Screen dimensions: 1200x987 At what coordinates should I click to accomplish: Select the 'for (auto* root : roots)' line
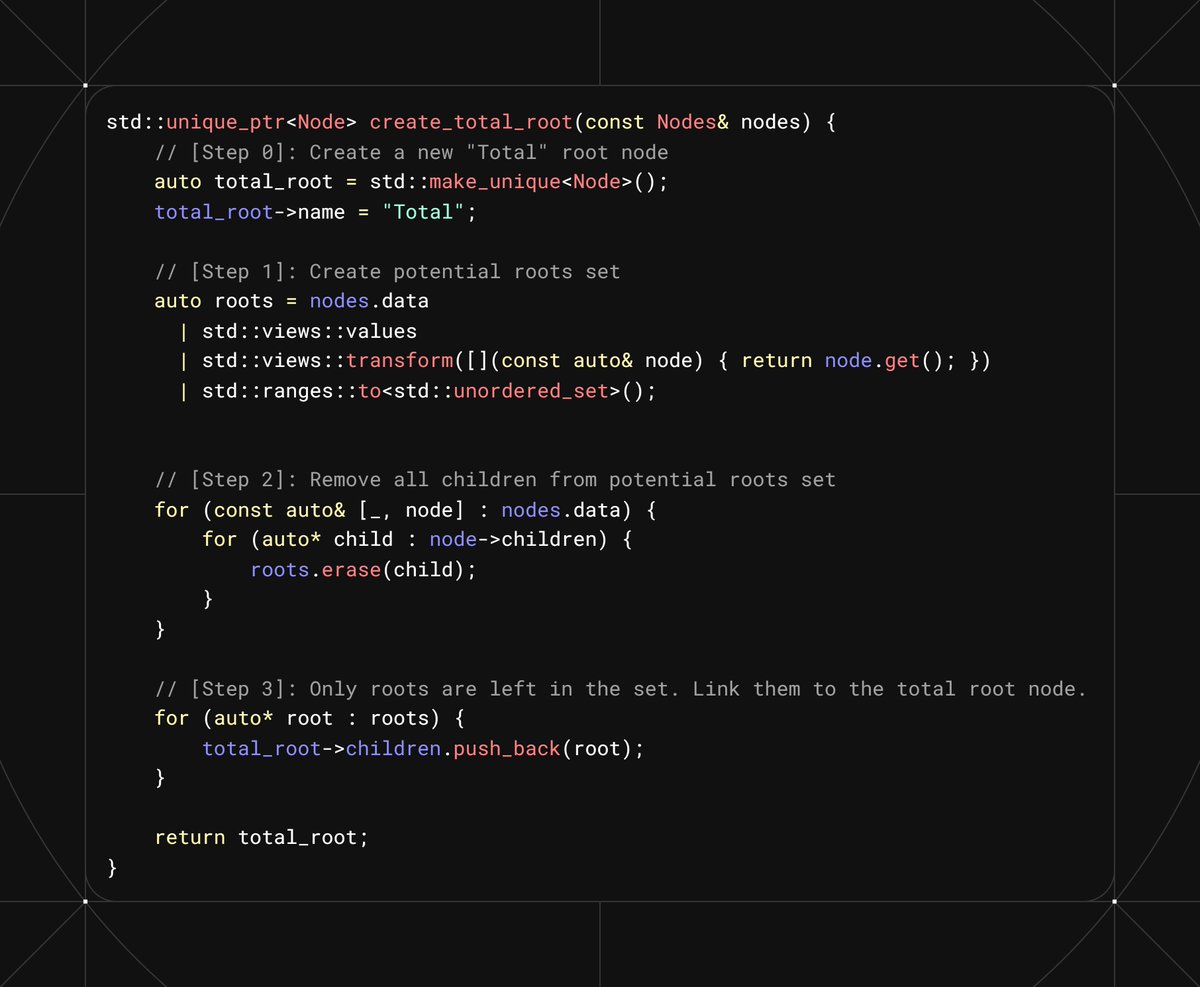(x=312, y=718)
